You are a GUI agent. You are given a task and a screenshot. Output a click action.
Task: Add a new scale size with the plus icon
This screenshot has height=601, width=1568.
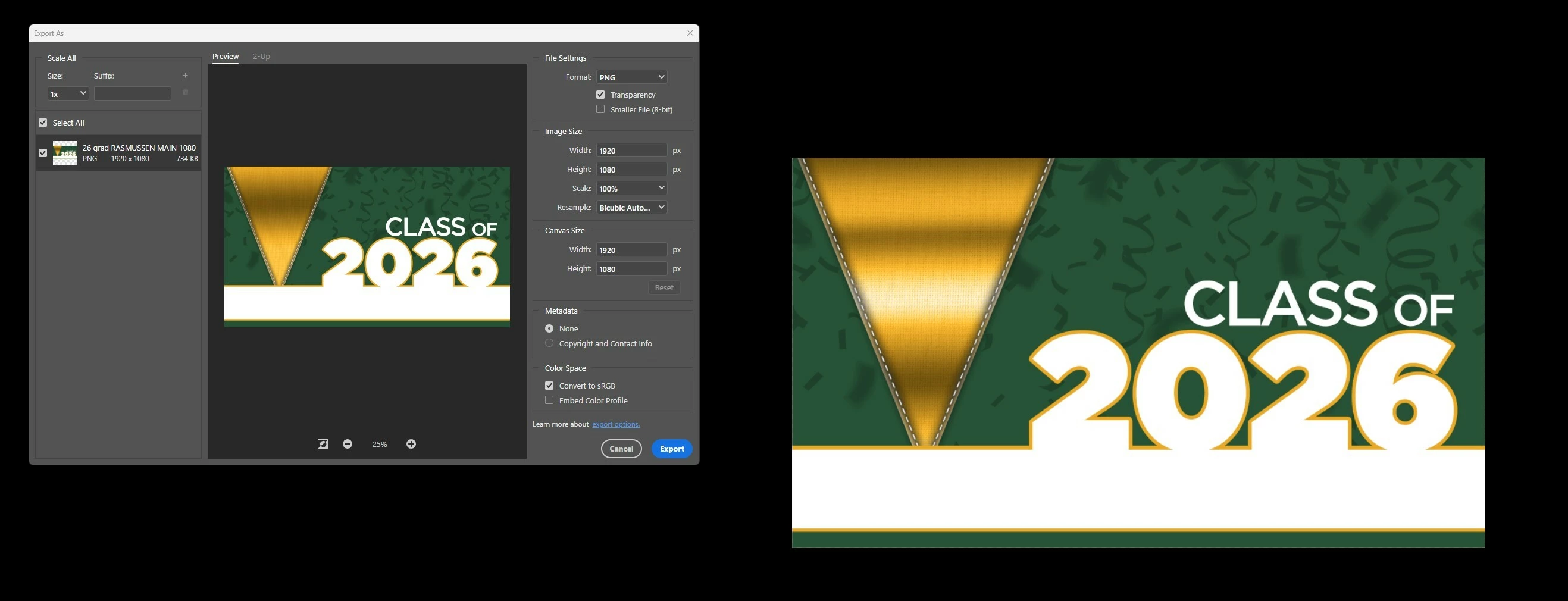186,76
